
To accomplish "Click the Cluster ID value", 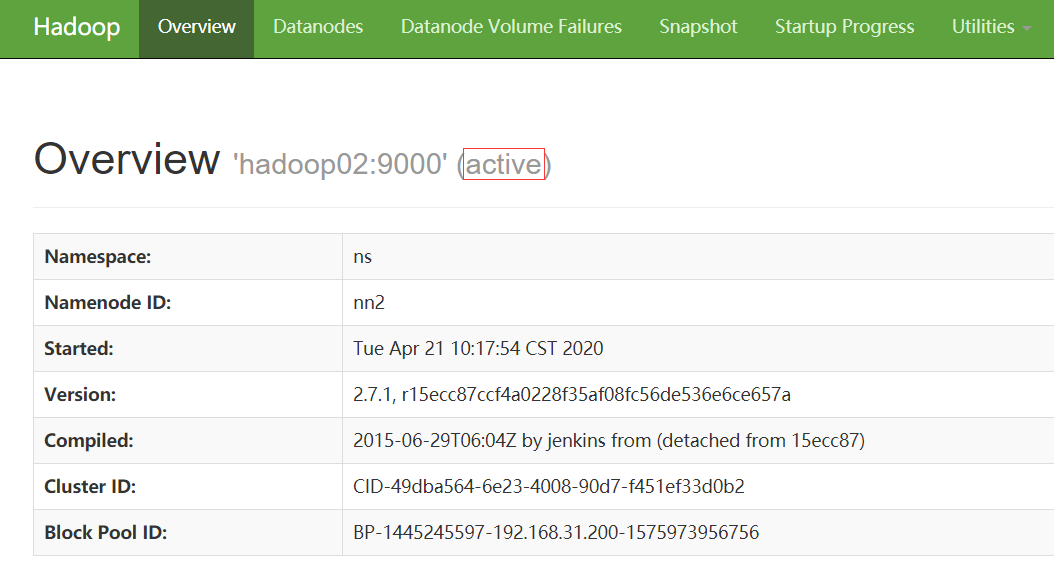I will point(549,487).
